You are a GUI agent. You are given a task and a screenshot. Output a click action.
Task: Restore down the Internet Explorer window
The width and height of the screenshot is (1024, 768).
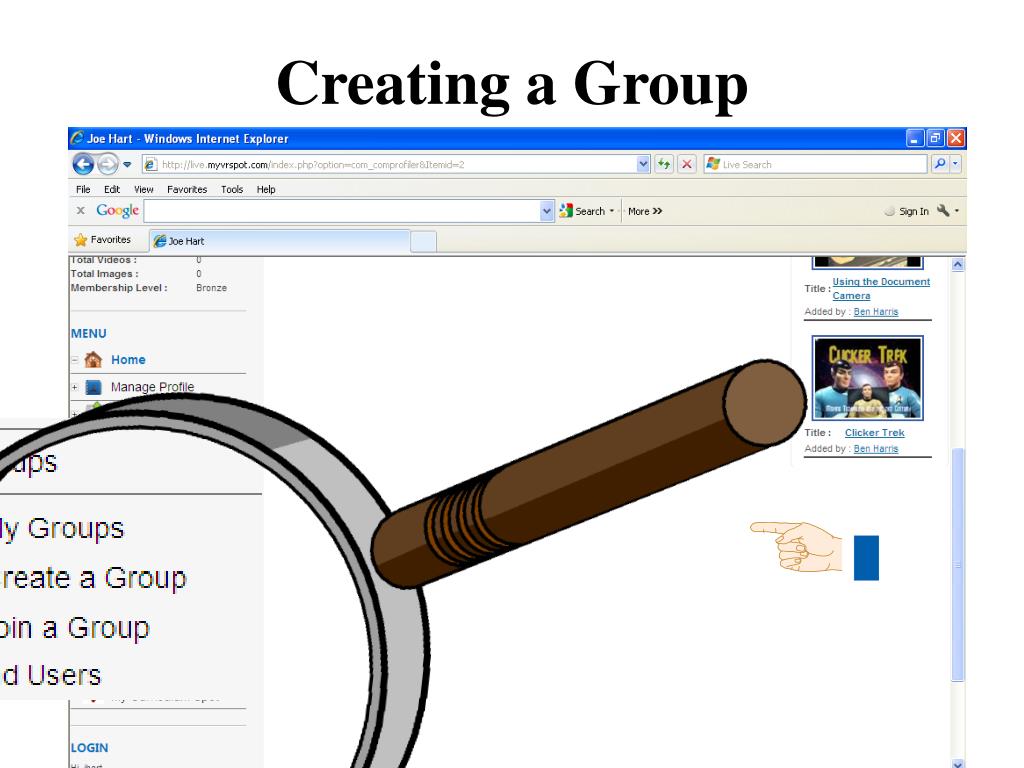[x=935, y=138]
